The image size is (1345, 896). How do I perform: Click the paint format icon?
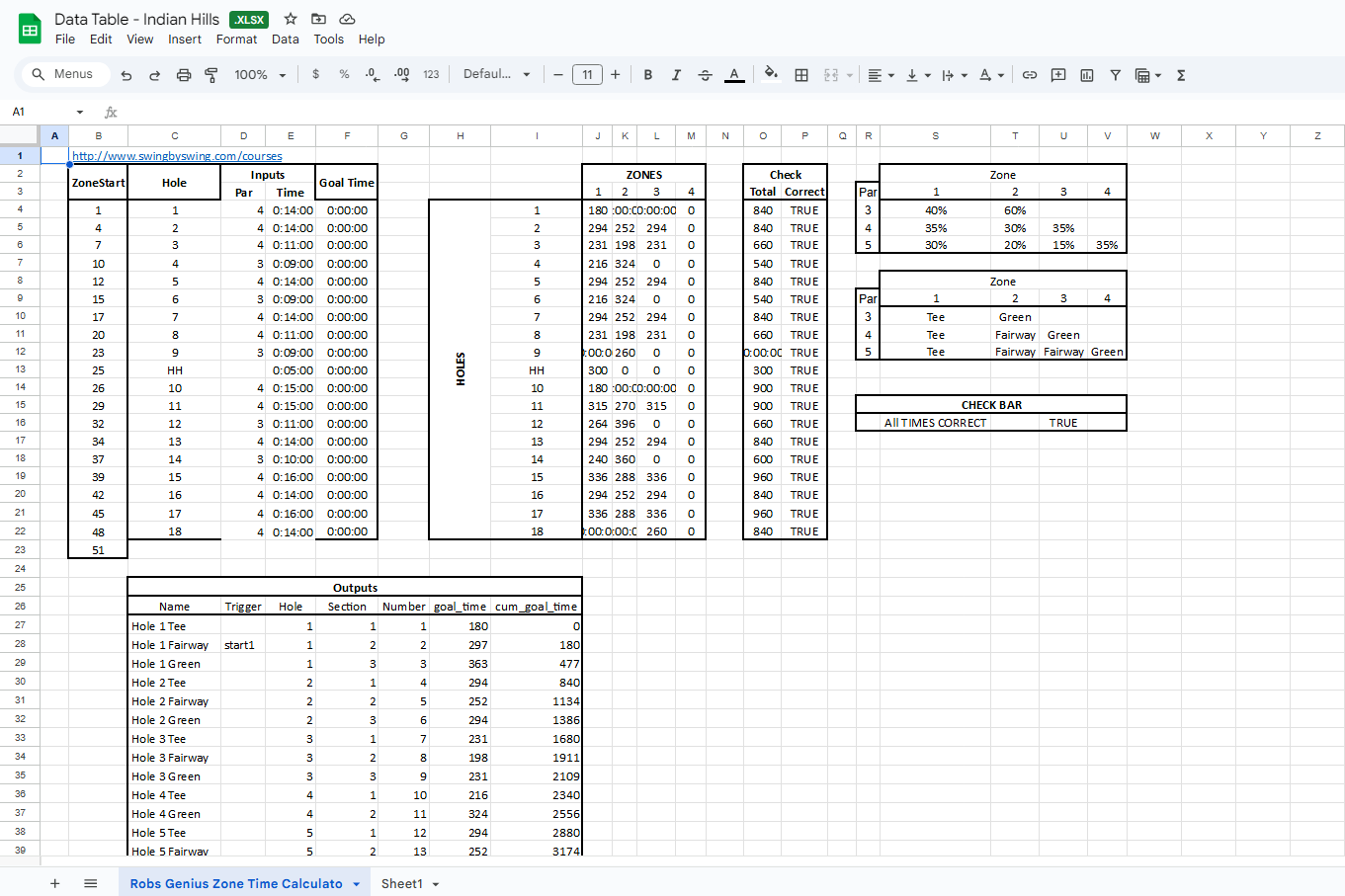211,75
